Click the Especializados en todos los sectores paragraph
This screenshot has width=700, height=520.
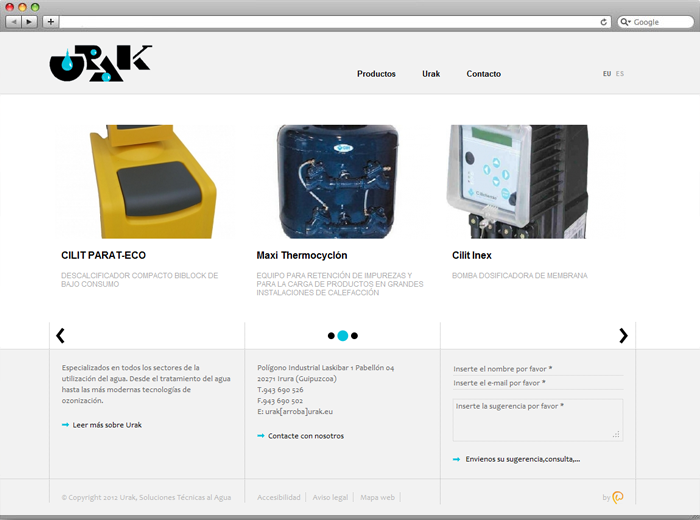click(x=146, y=384)
